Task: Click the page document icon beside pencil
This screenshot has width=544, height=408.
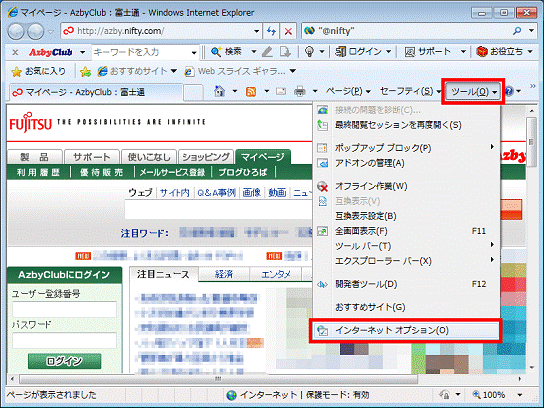Action: [285, 52]
